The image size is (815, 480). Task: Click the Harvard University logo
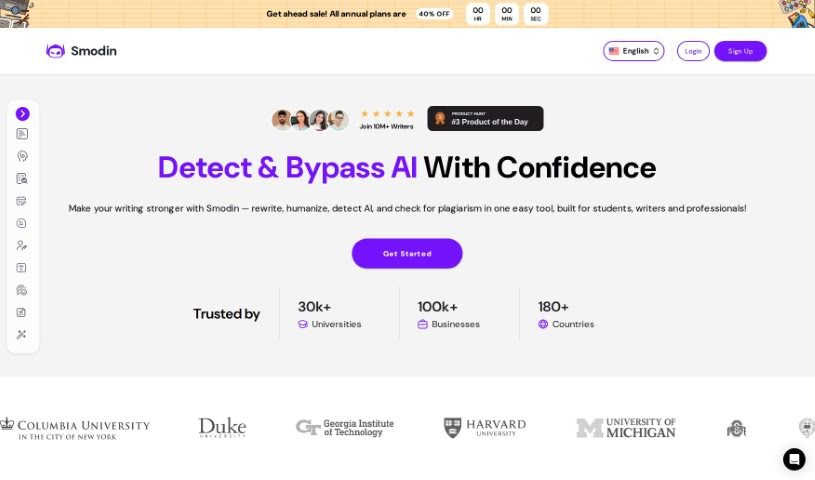click(485, 427)
